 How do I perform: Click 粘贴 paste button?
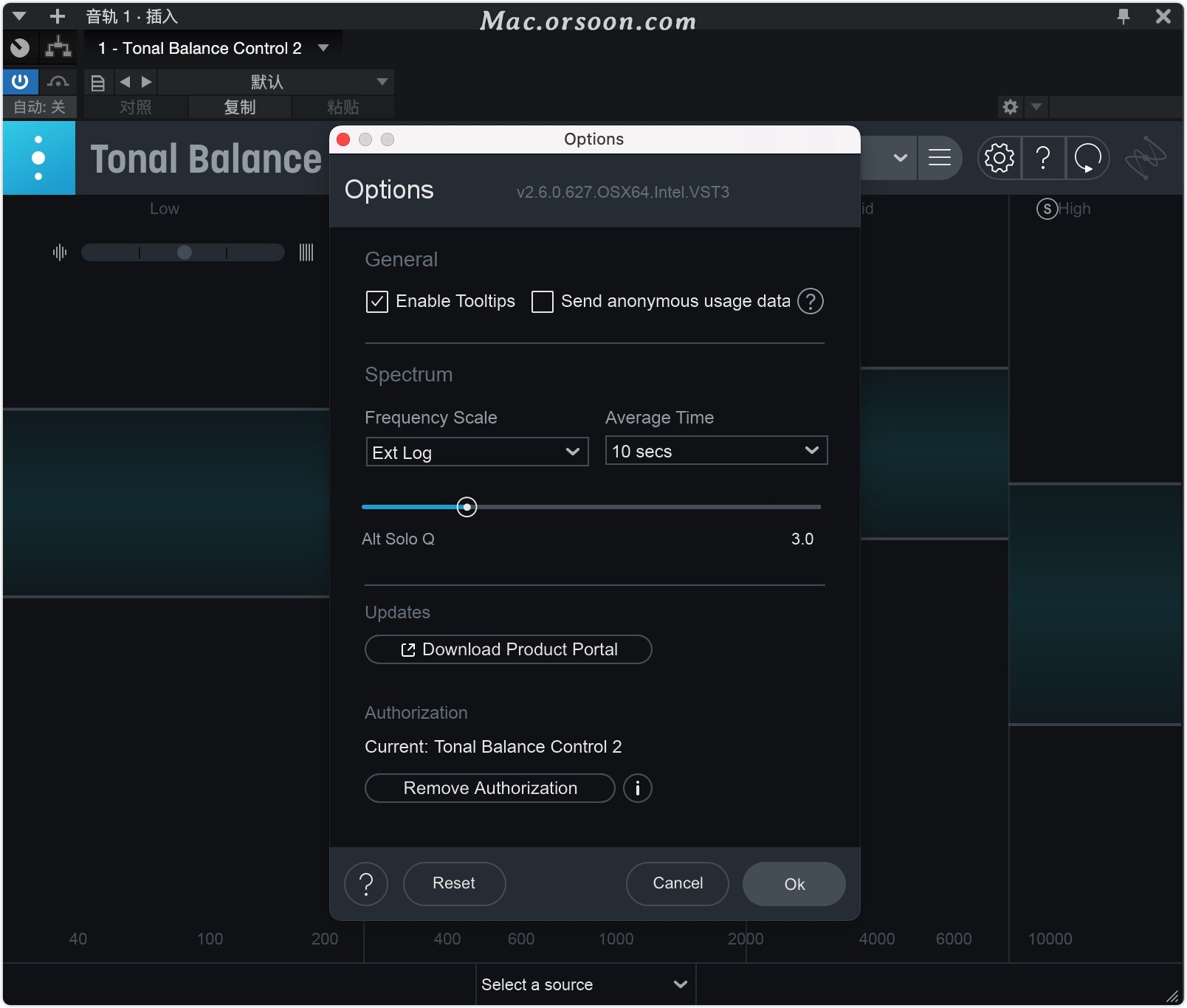tap(343, 108)
